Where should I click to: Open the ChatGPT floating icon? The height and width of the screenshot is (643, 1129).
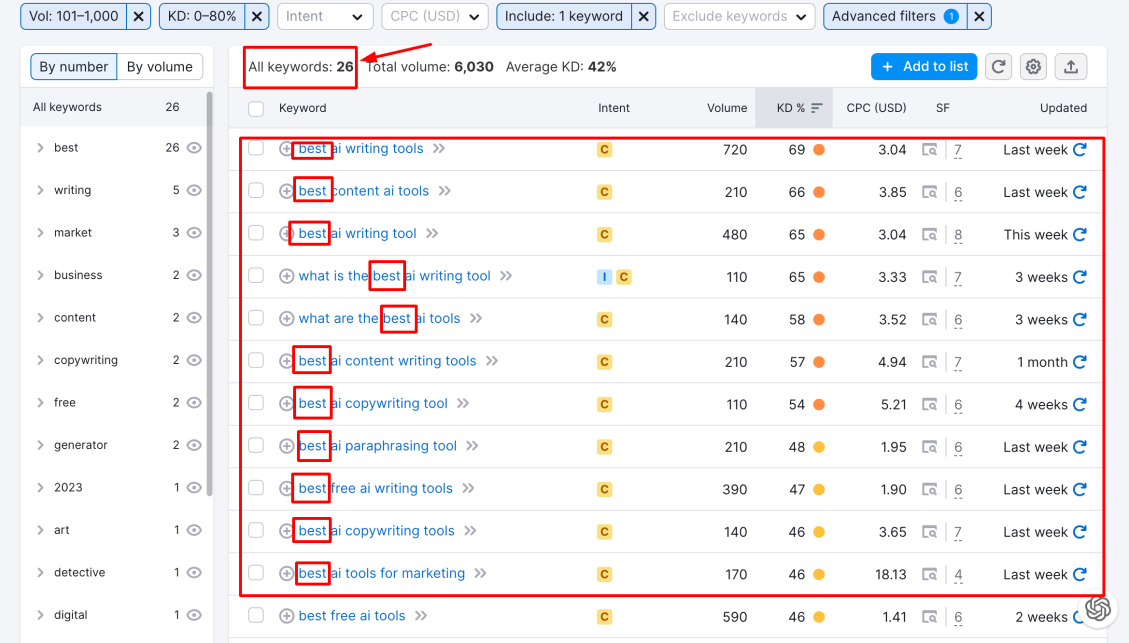tap(1097, 608)
